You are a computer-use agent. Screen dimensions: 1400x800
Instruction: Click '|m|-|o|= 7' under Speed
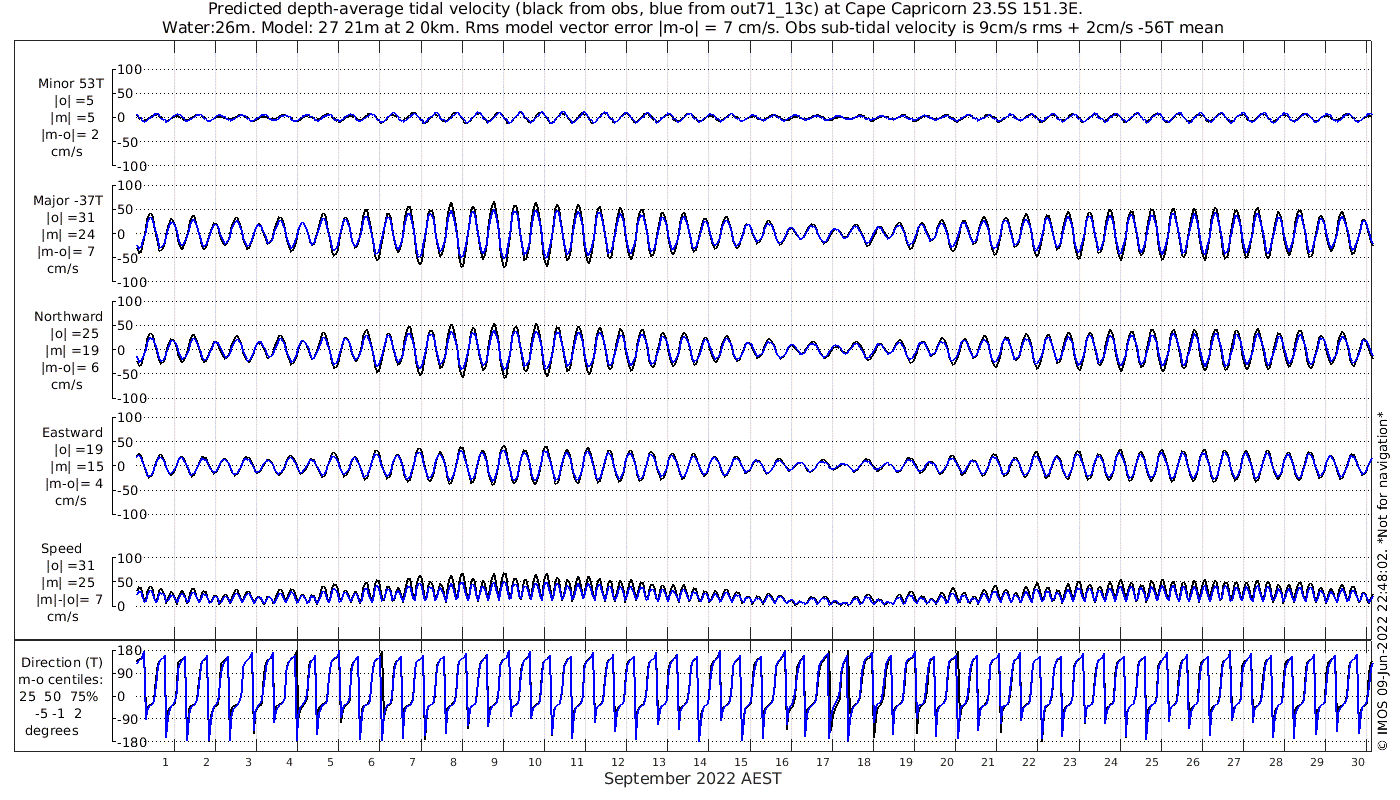tap(70, 599)
